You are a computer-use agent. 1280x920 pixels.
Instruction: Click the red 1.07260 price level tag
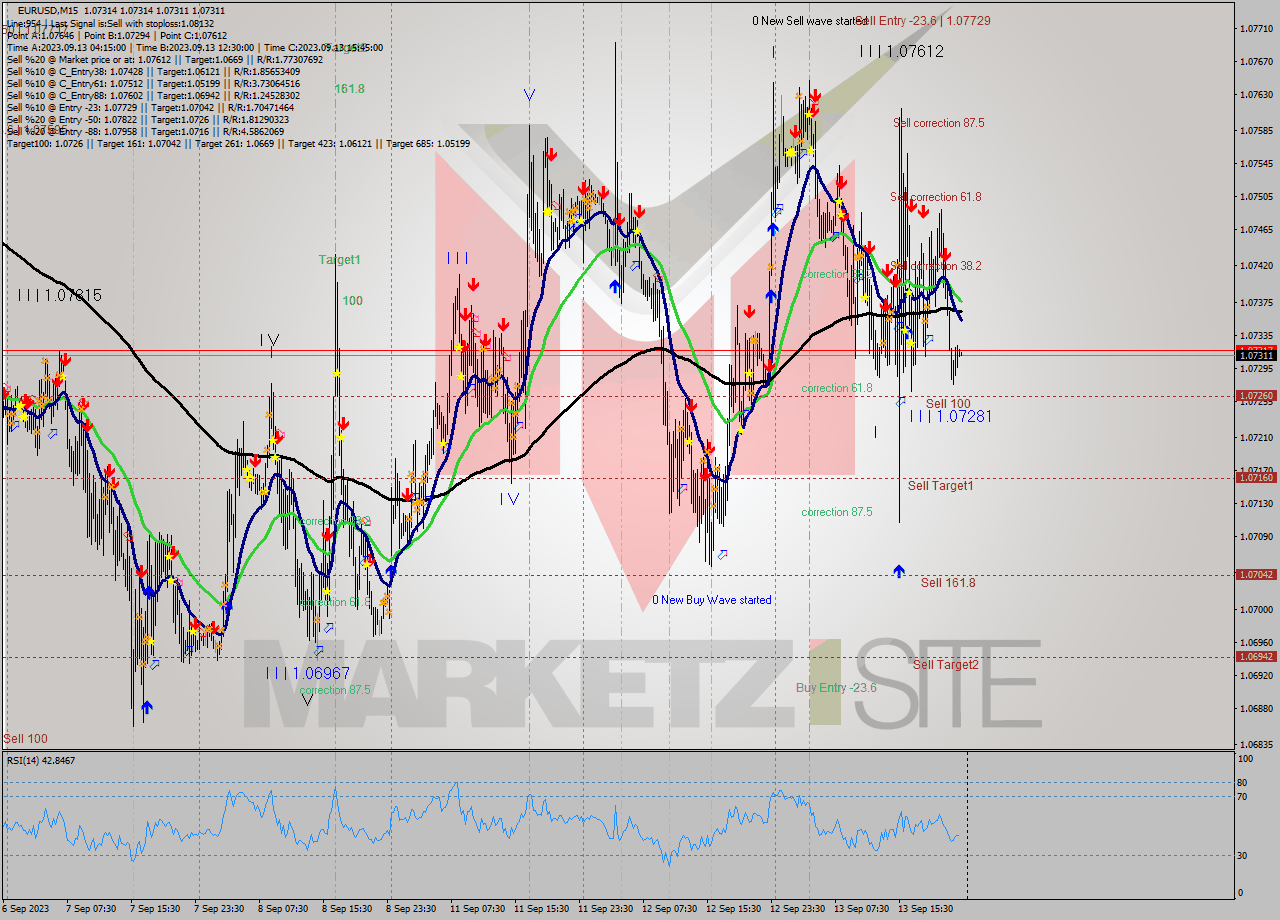pos(1256,396)
